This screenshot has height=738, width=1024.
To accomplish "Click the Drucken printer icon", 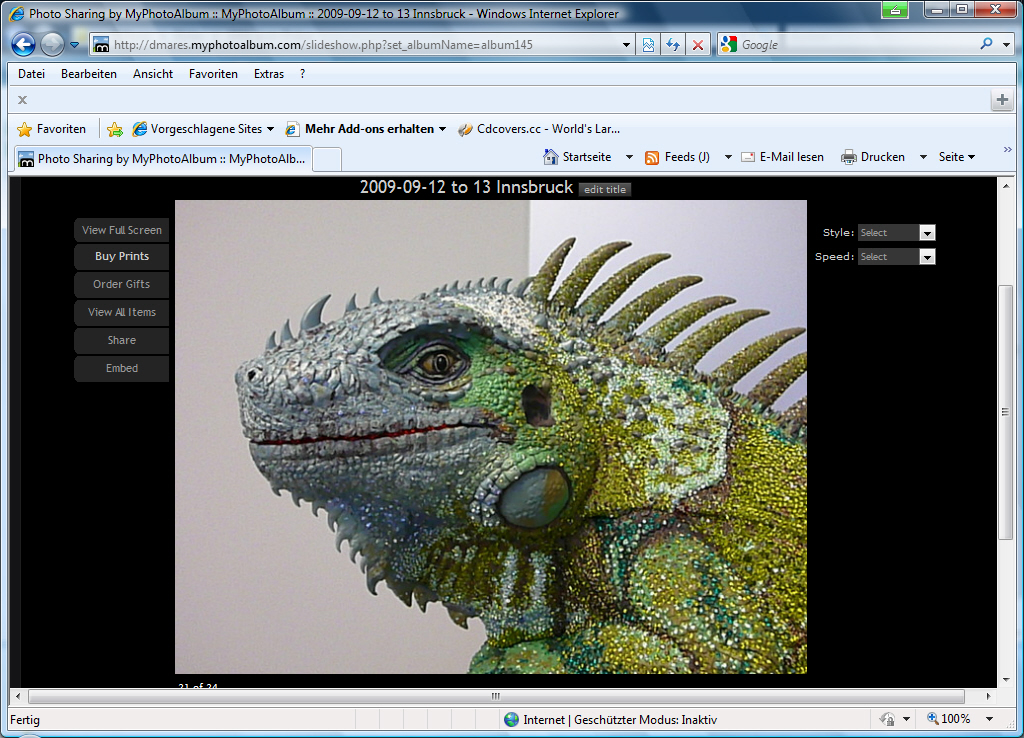I will click(849, 157).
